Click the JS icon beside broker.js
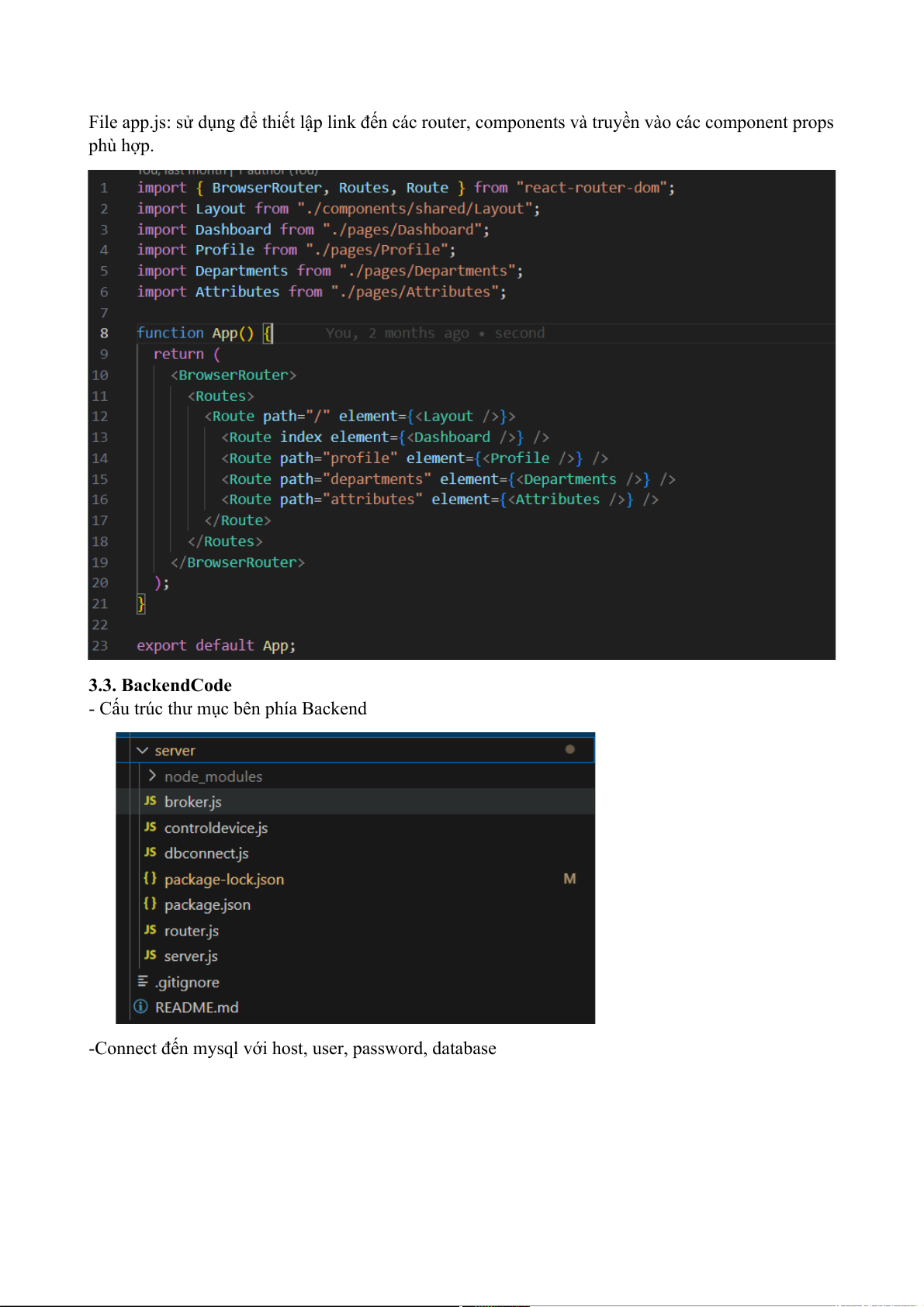The width and height of the screenshot is (924, 1307). coord(151,800)
